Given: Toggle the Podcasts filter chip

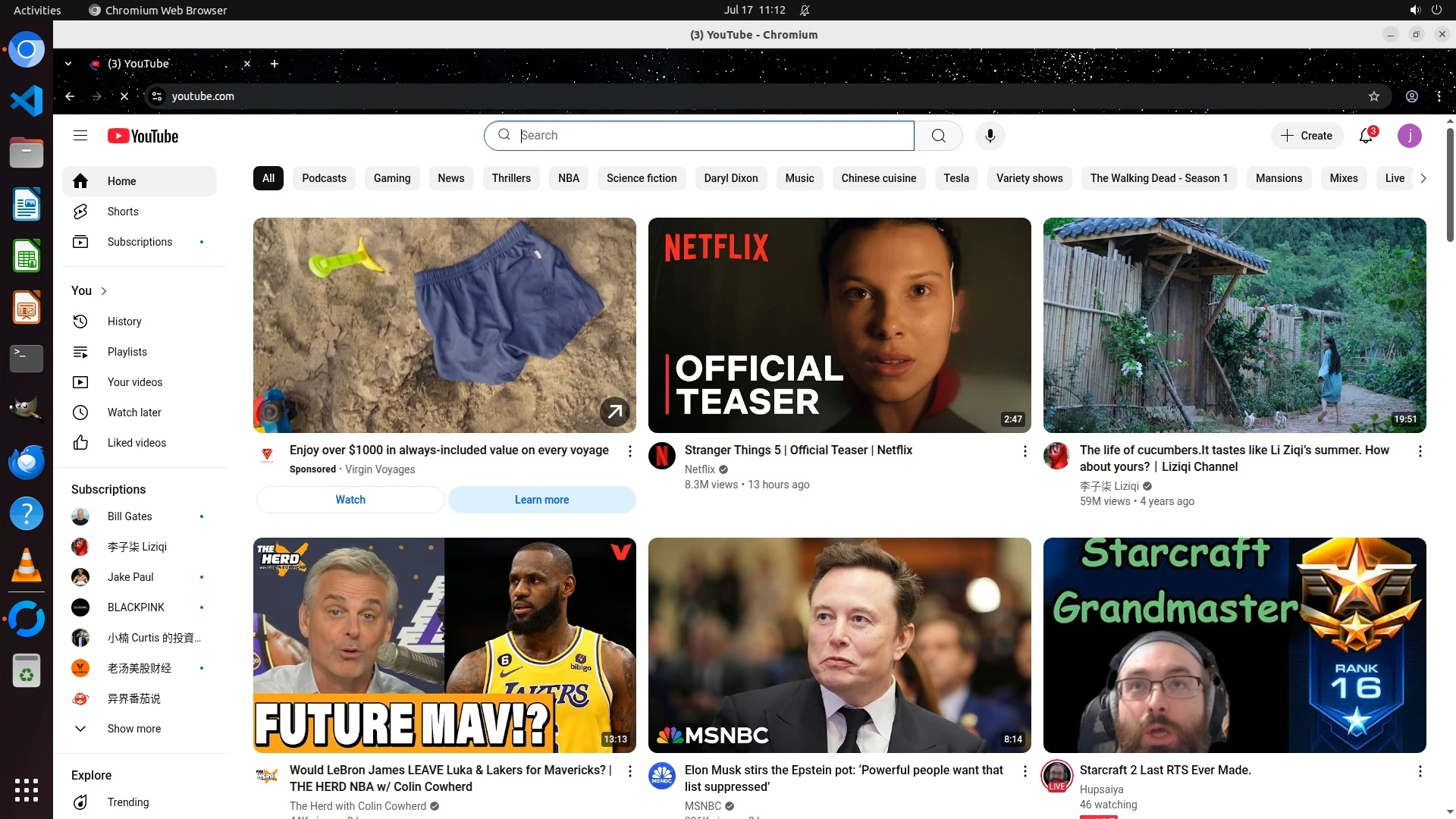Looking at the screenshot, I should [324, 178].
